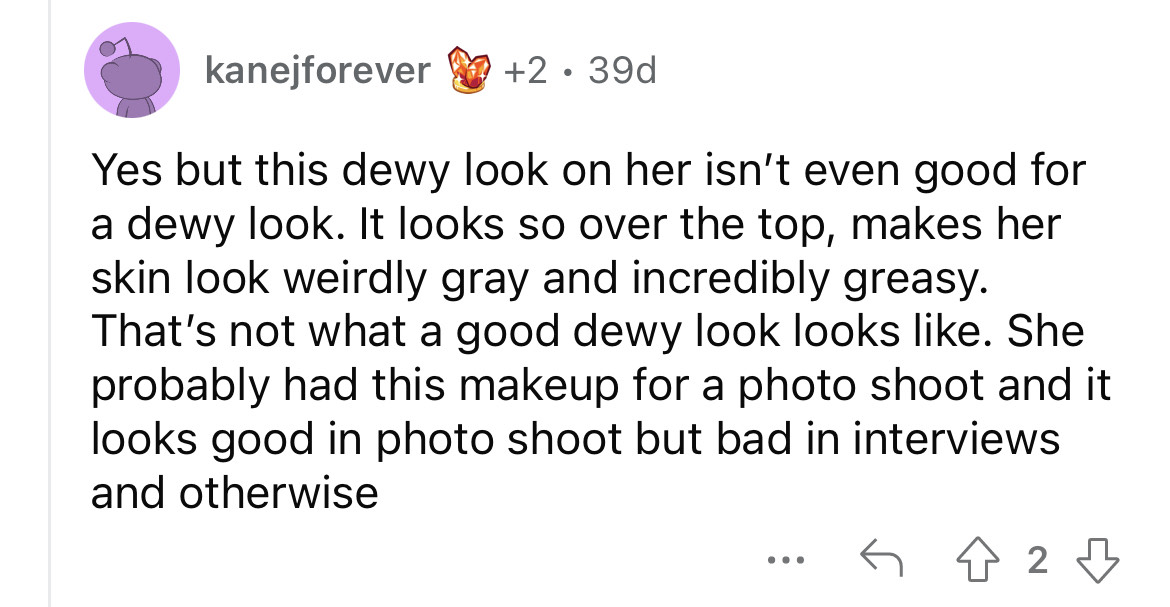Click the comment's first line starting "Yes but"
Screen dimensions: 1170x607
tap(588, 171)
